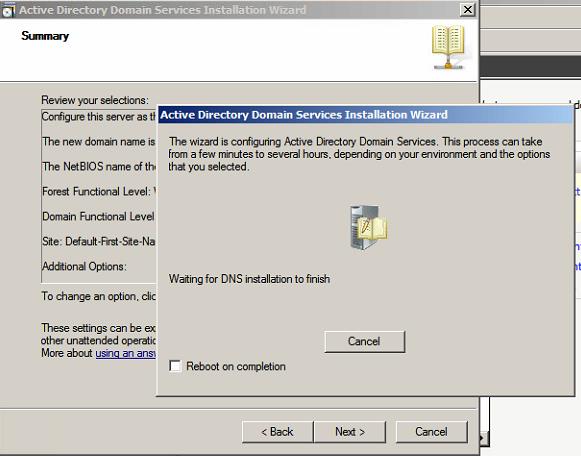Enable Reboot on completion checkbox
The image size is (581, 456).
coord(175,366)
